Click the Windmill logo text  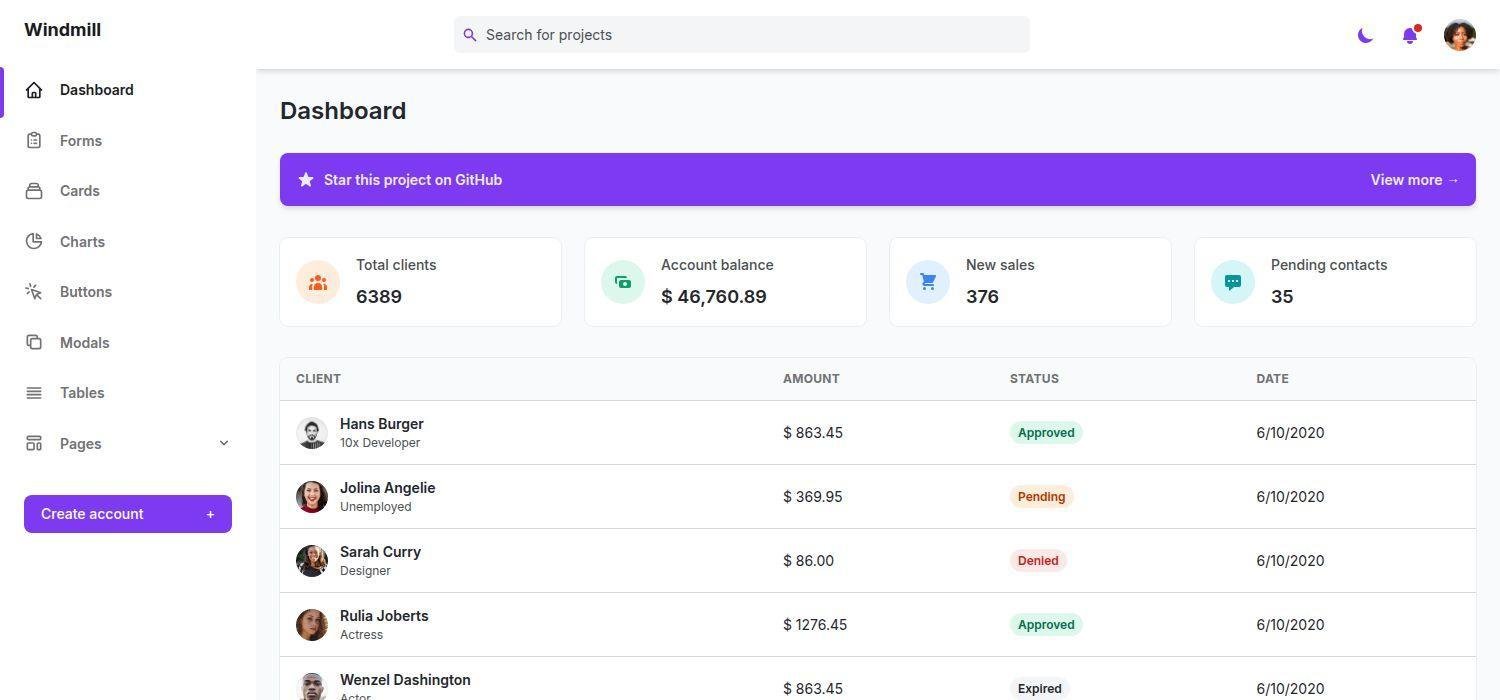pyautogui.click(x=62, y=30)
